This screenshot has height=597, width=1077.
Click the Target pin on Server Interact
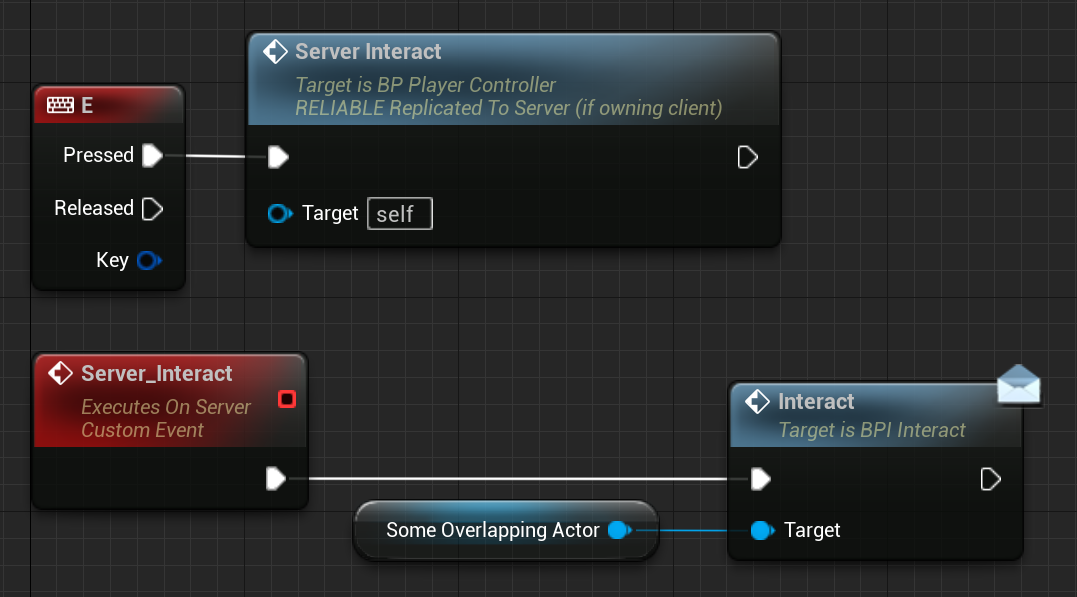pyautogui.click(x=280, y=214)
